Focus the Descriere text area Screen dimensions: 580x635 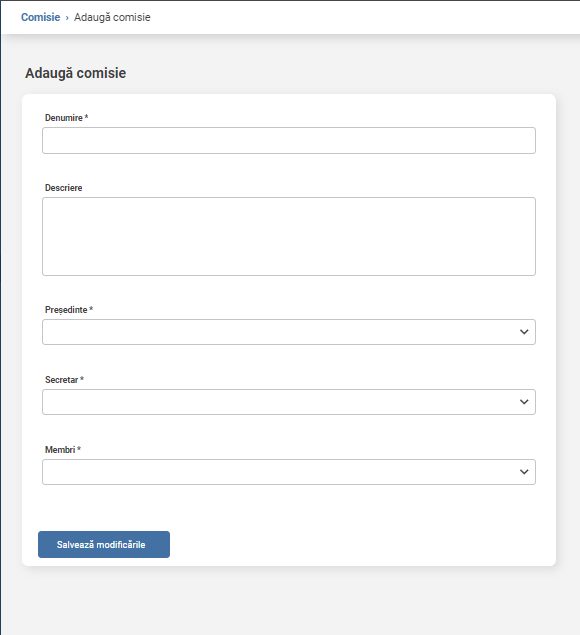(289, 237)
